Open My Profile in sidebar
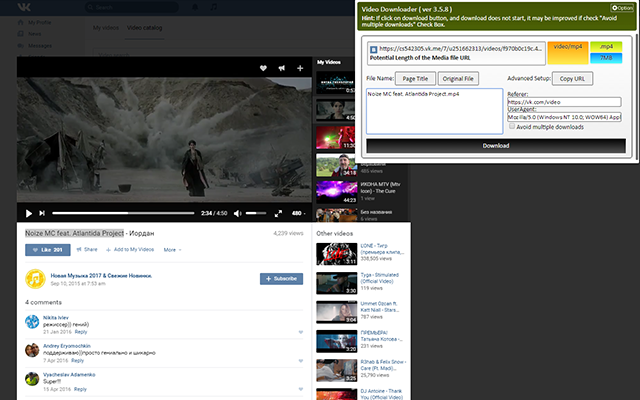Image resolution: width=640 pixels, height=400 pixels. (x=40, y=22)
